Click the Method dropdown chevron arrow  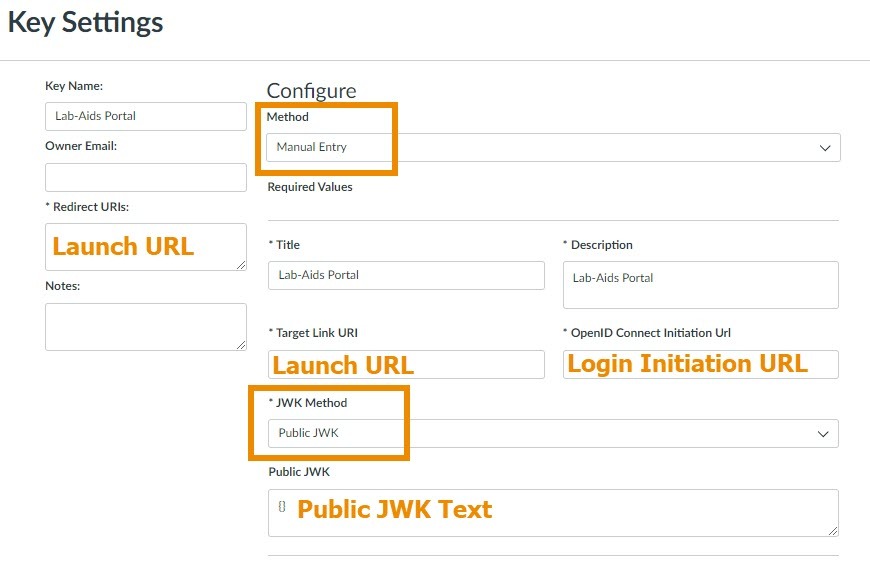pyautogui.click(x=825, y=148)
